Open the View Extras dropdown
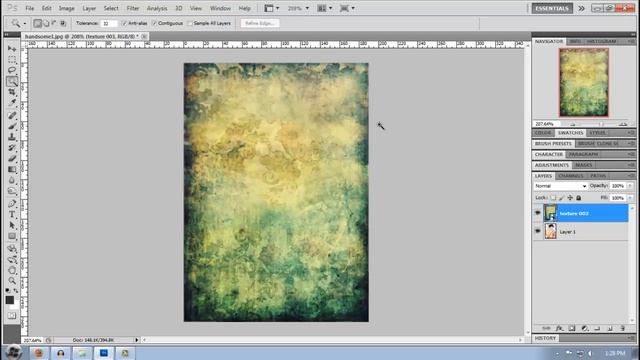 click(x=272, y=8)
